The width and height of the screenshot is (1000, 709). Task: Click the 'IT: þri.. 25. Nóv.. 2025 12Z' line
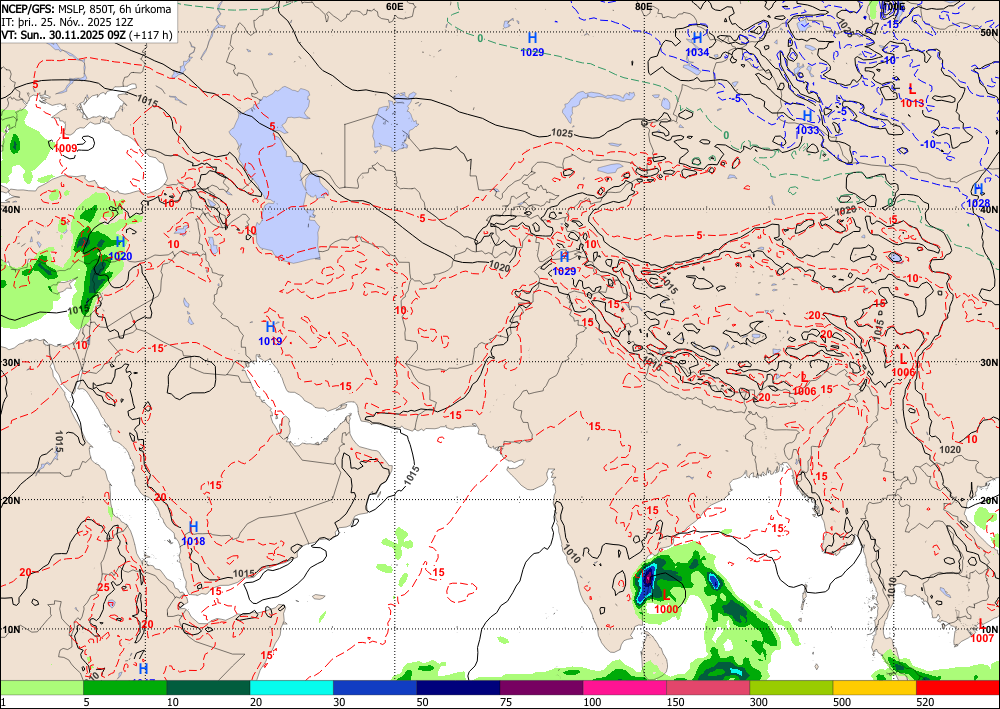point(67,22)
